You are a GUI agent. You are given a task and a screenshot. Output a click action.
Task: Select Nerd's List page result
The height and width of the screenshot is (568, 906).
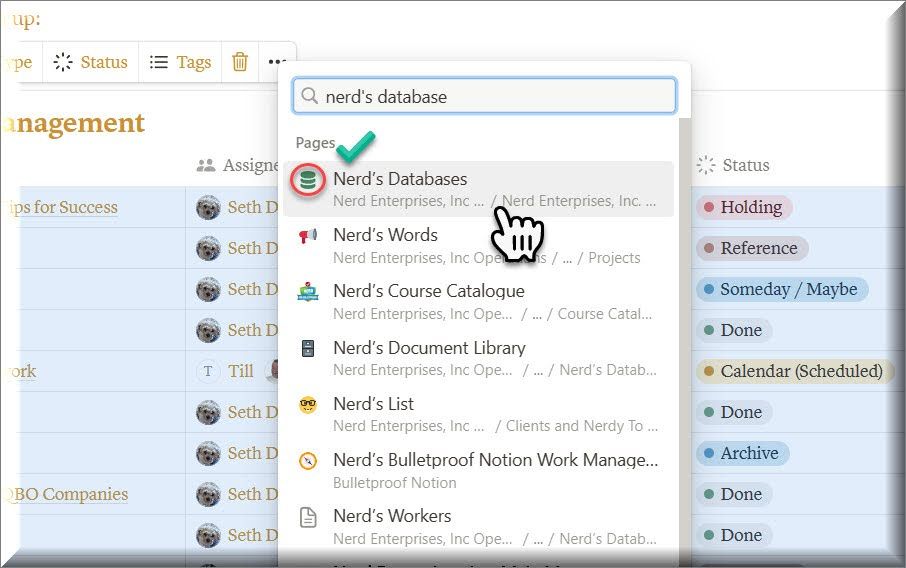(x=478, y=414)
